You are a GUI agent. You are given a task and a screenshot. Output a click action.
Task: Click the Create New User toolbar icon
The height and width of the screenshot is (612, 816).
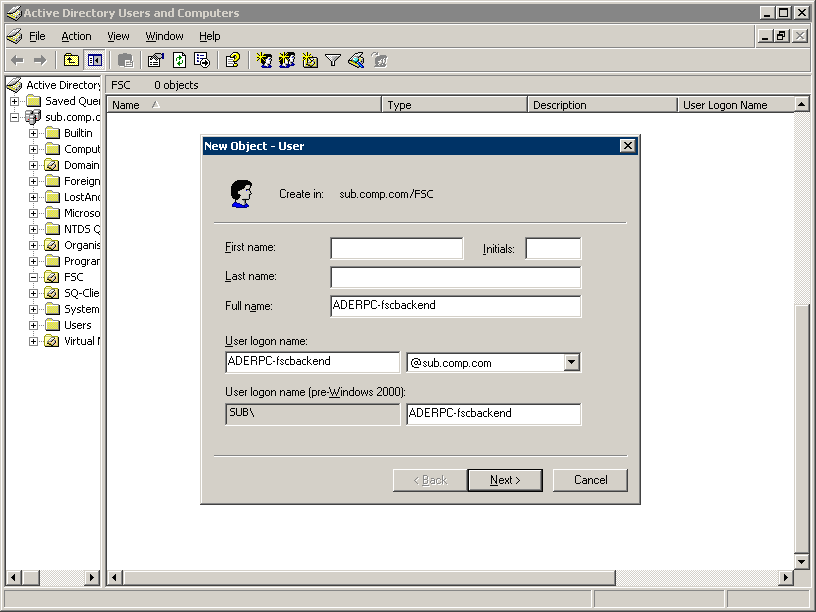pos(264,61)
